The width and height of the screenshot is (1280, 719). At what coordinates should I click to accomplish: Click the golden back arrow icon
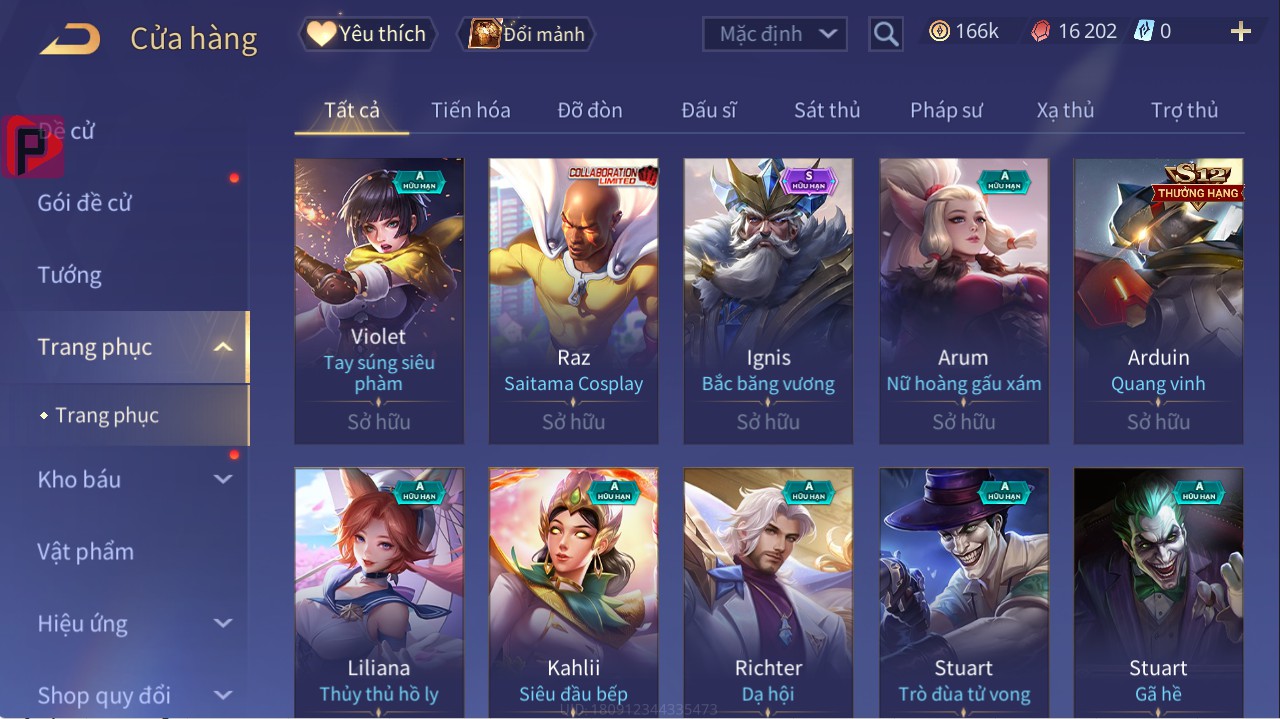point(70,40)
